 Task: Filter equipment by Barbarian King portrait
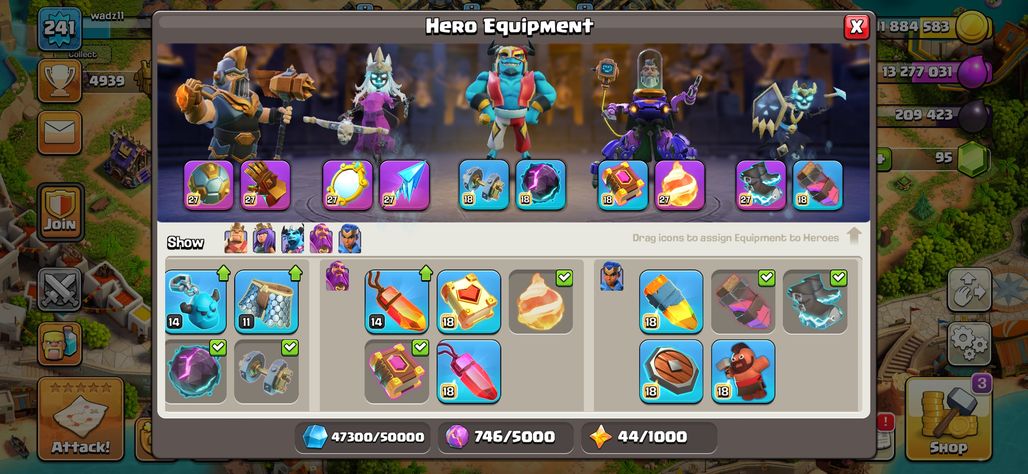click(236, 239)
